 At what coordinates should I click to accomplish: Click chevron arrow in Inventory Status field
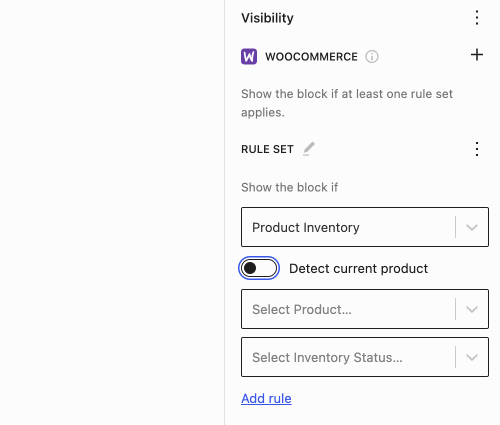(472, 357)
